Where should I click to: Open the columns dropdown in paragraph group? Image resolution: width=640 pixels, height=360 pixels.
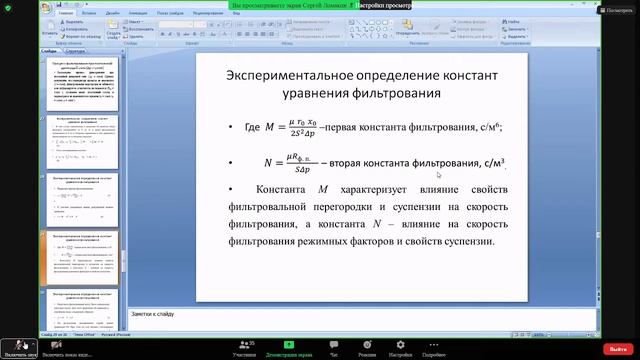pos(272,34)
